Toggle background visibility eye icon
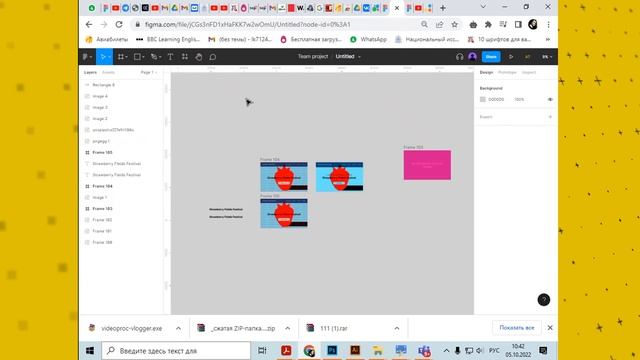This screenshot has height=360, width=640. pos(550,99)
